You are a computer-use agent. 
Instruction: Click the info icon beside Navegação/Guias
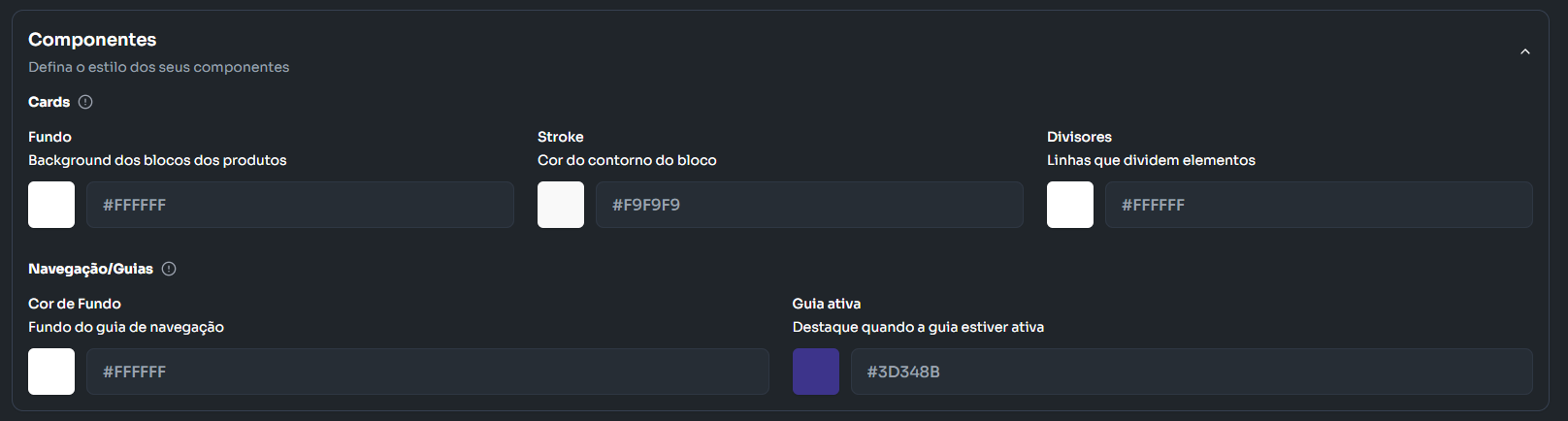tap(169, 269)
